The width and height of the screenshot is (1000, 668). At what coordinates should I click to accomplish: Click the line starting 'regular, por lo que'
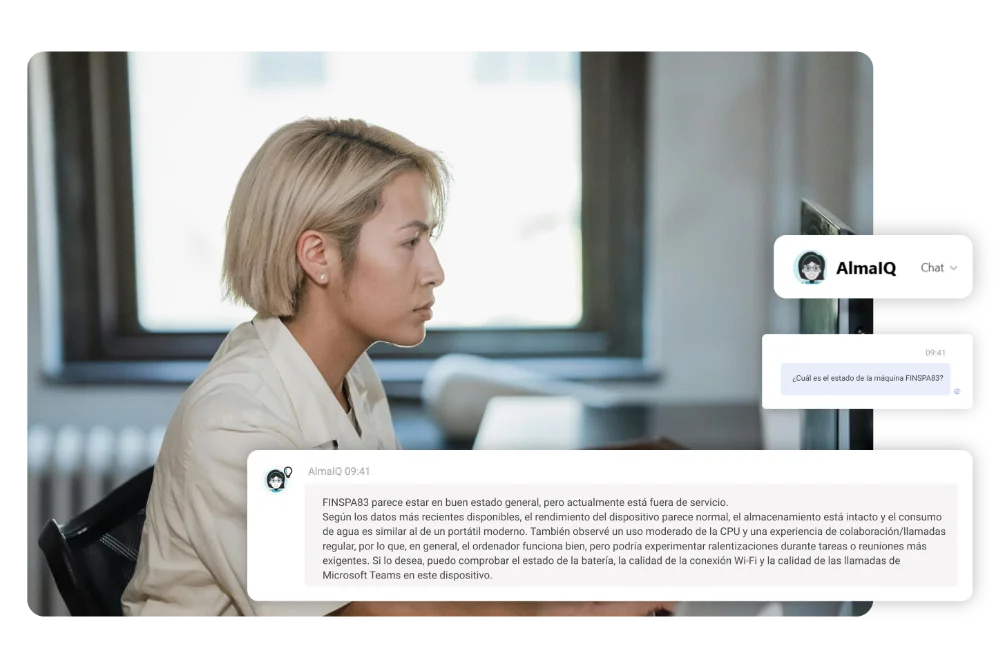(x=624, y=546)
